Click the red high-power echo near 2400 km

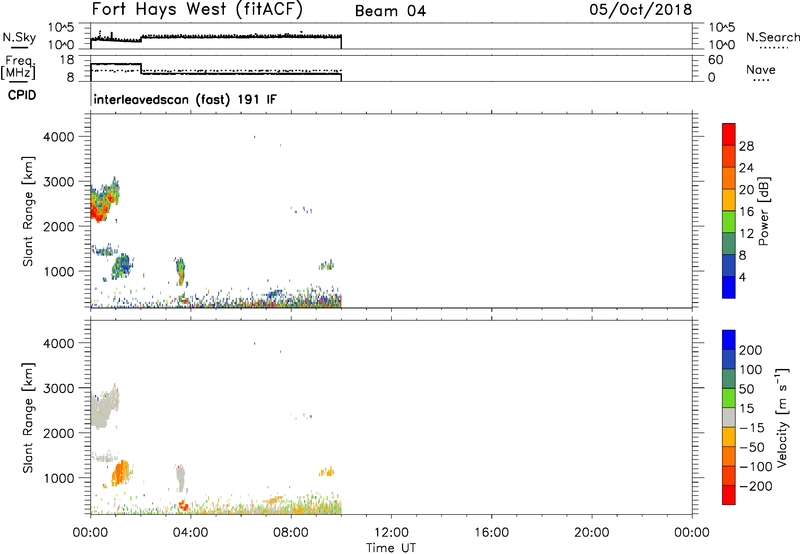[97, 210]
